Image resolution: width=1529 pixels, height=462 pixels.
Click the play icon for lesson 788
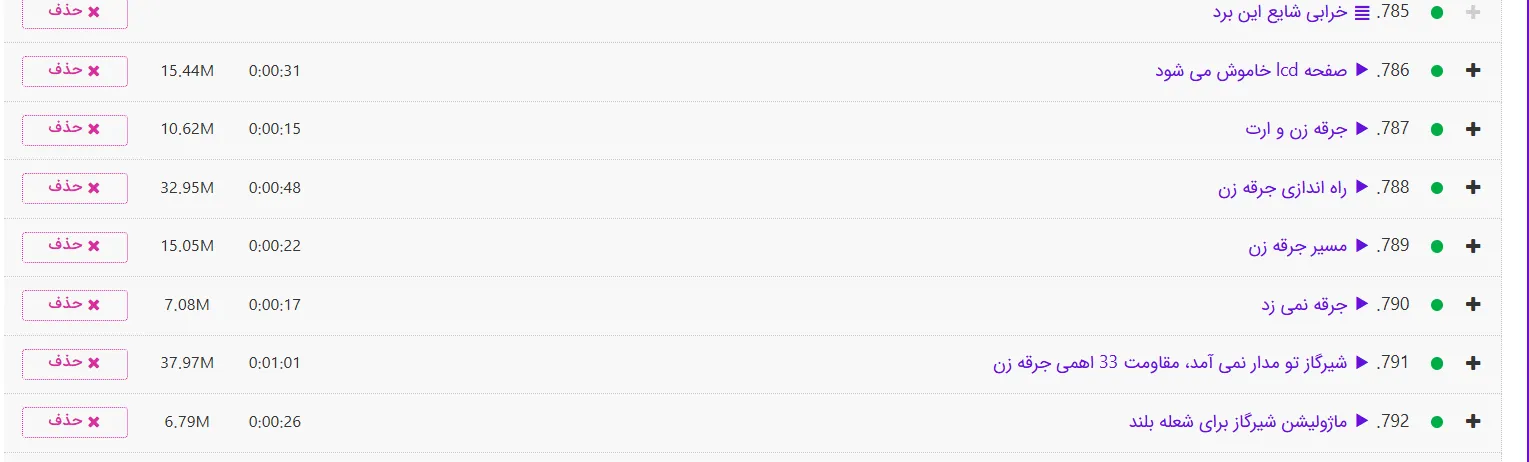click(1361, 187)
